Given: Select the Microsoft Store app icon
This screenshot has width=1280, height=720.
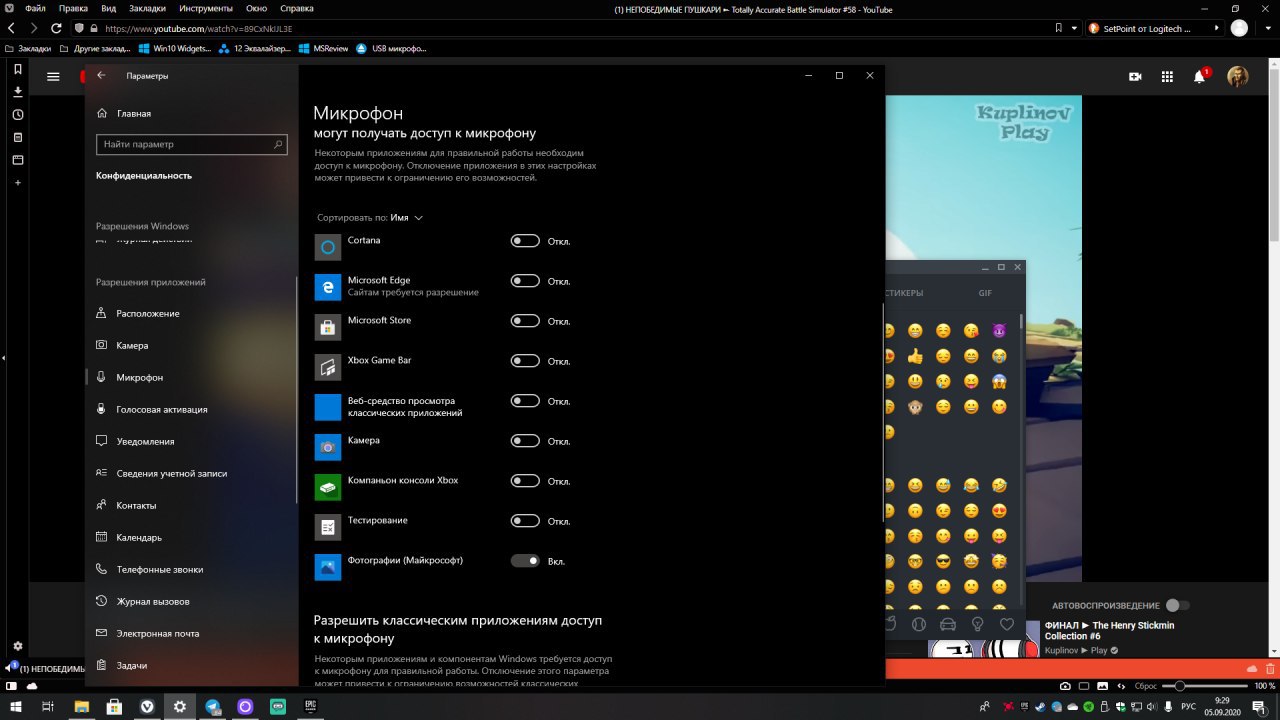Looking at the screenshot, I should coord(328,327).
